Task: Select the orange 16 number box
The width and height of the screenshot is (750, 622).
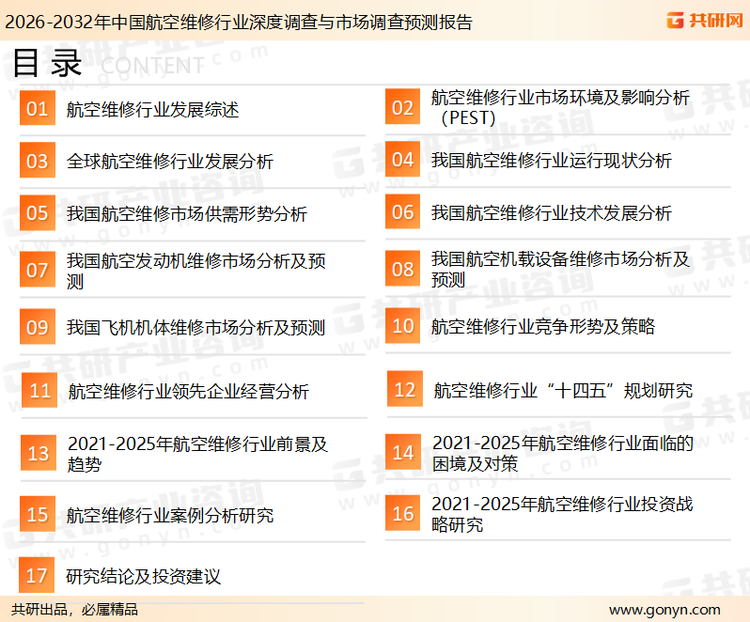Action: click(x=403, y=513)
